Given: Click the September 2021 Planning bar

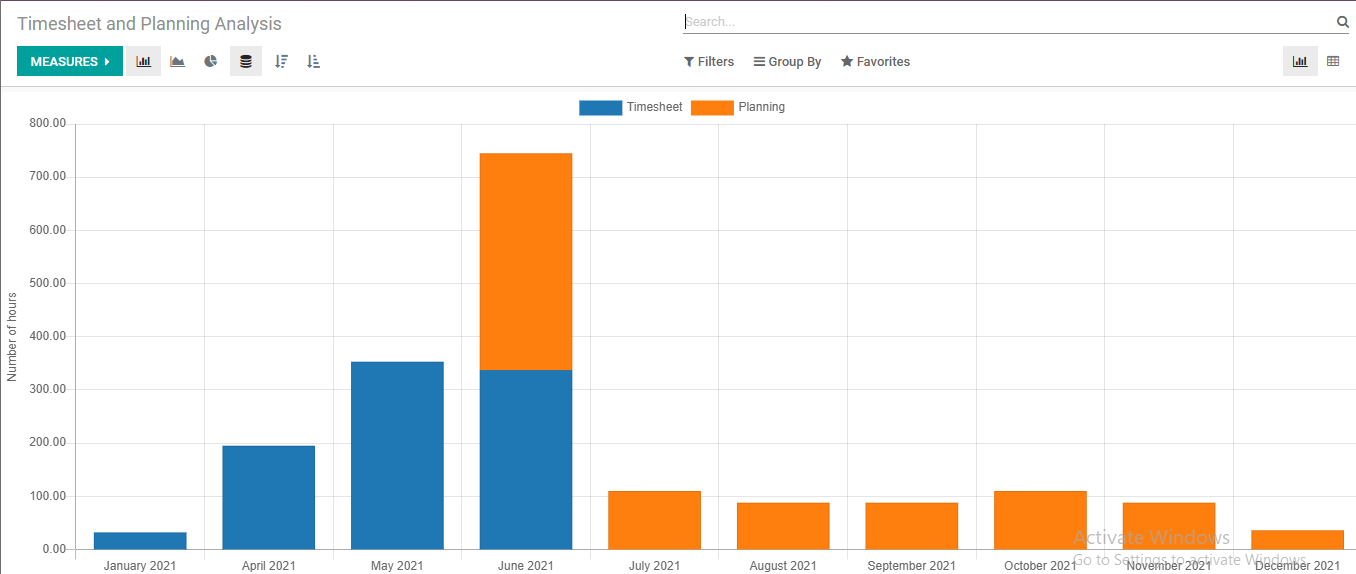Looking at the screenshot, I should 911,526.
